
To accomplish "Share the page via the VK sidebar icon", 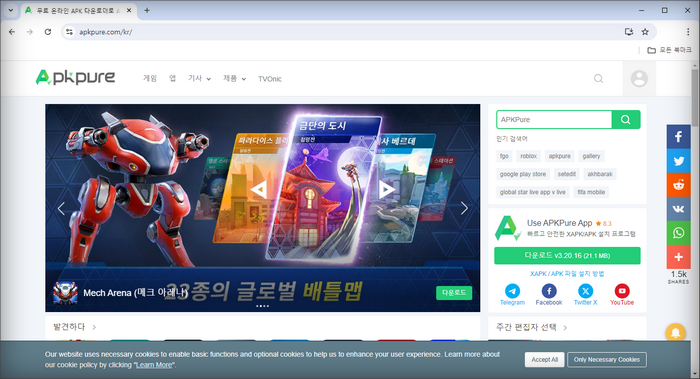I will pos(678,209).
